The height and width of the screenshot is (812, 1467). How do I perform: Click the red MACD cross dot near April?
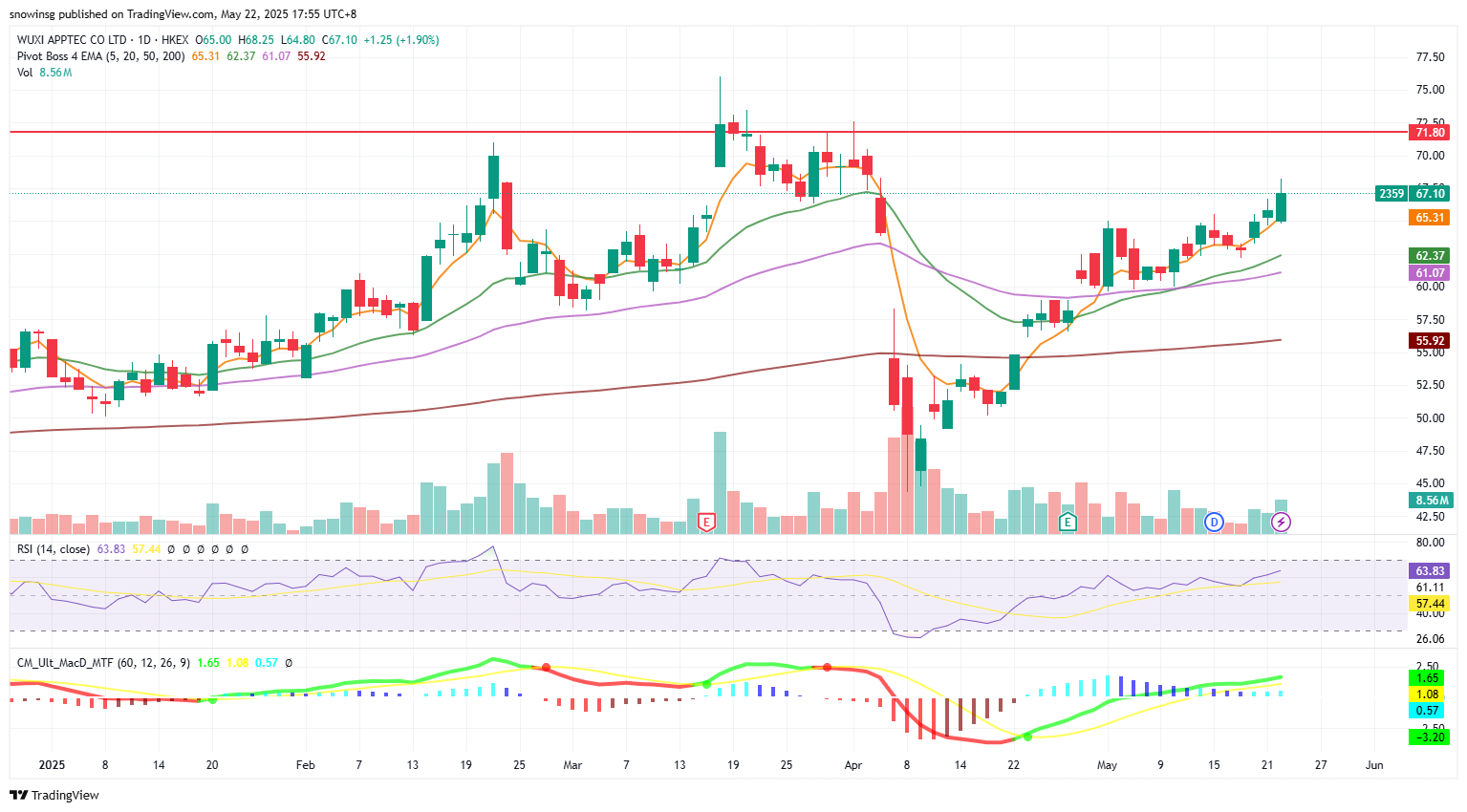click(x=827, y=667)
